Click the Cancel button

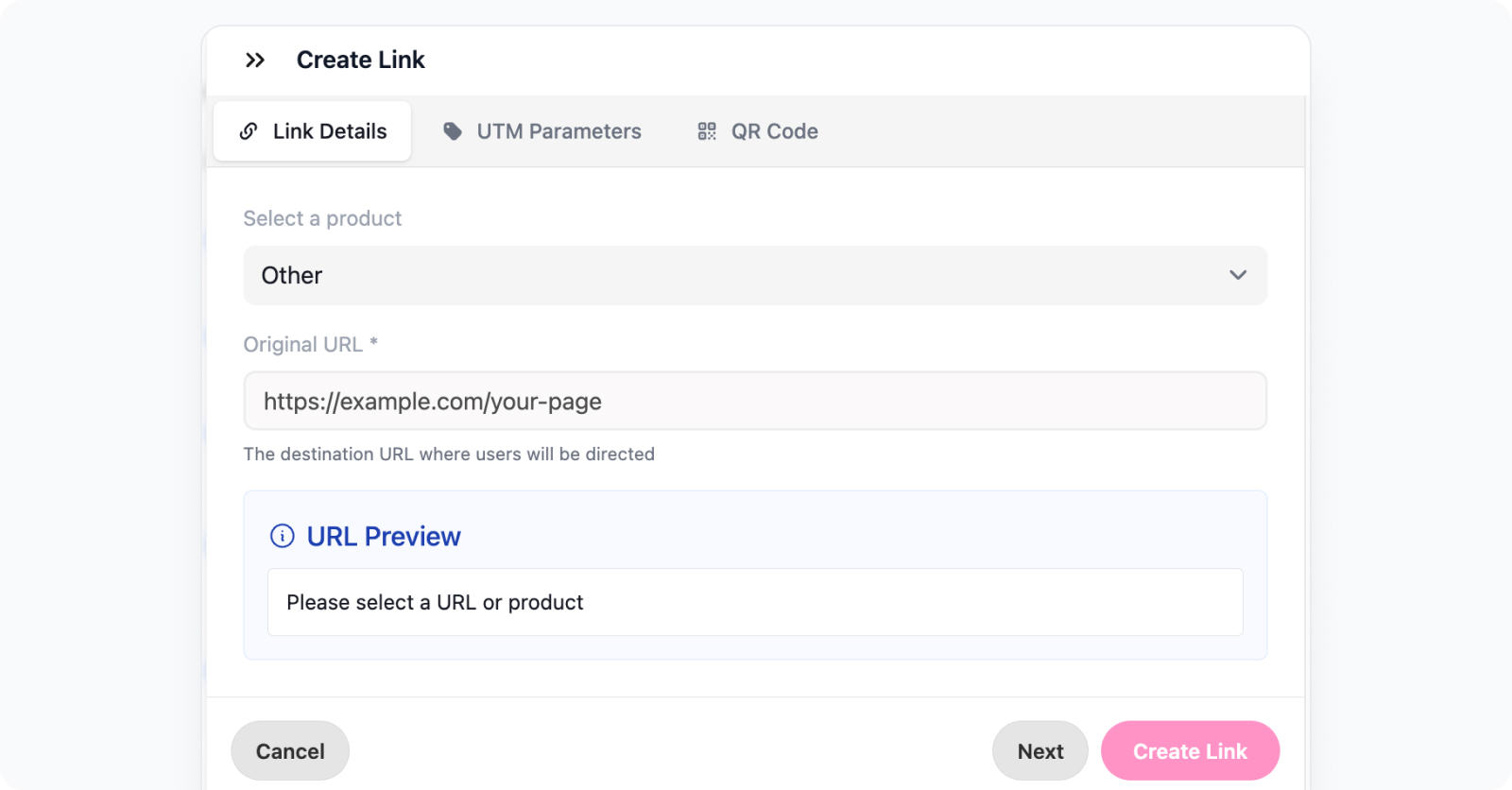coord(290,751)
